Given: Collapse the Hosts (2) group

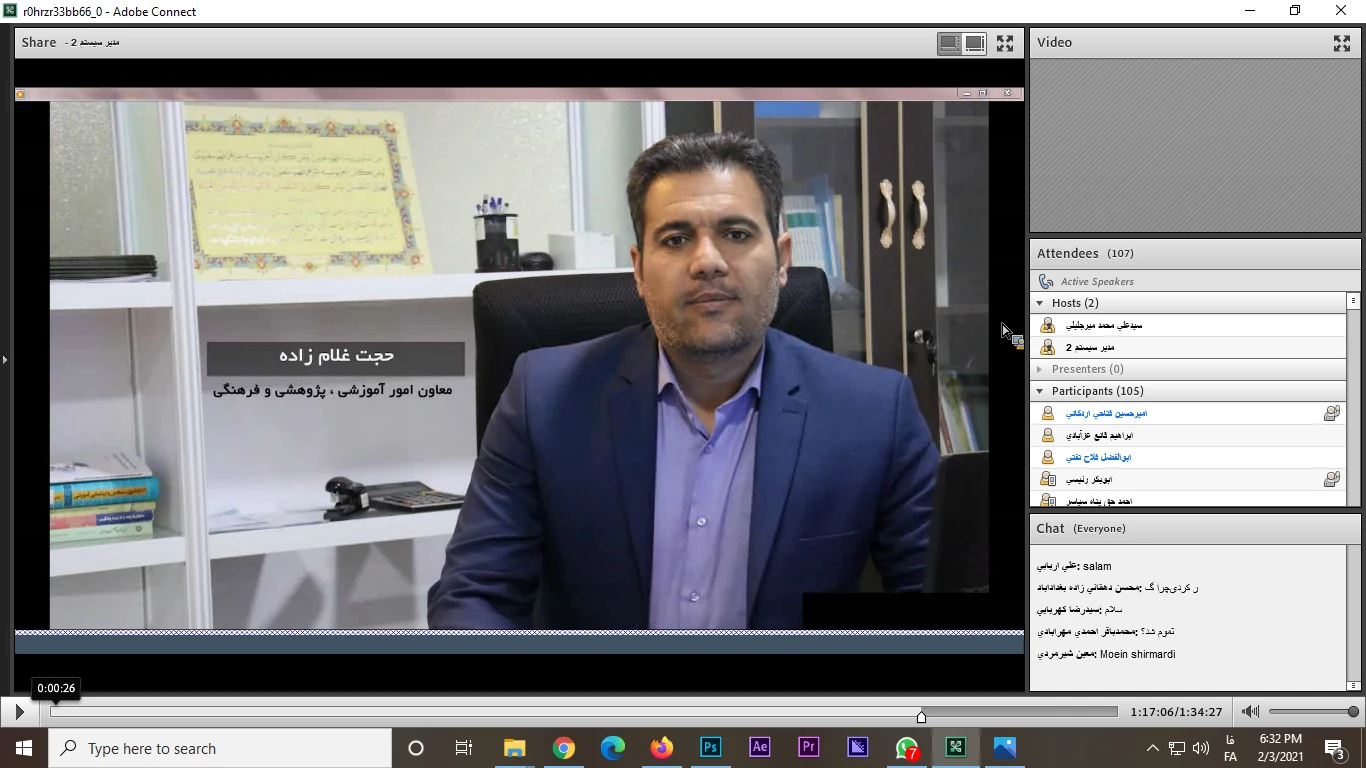Looking at the screenshot, I should pos(1040,303).
